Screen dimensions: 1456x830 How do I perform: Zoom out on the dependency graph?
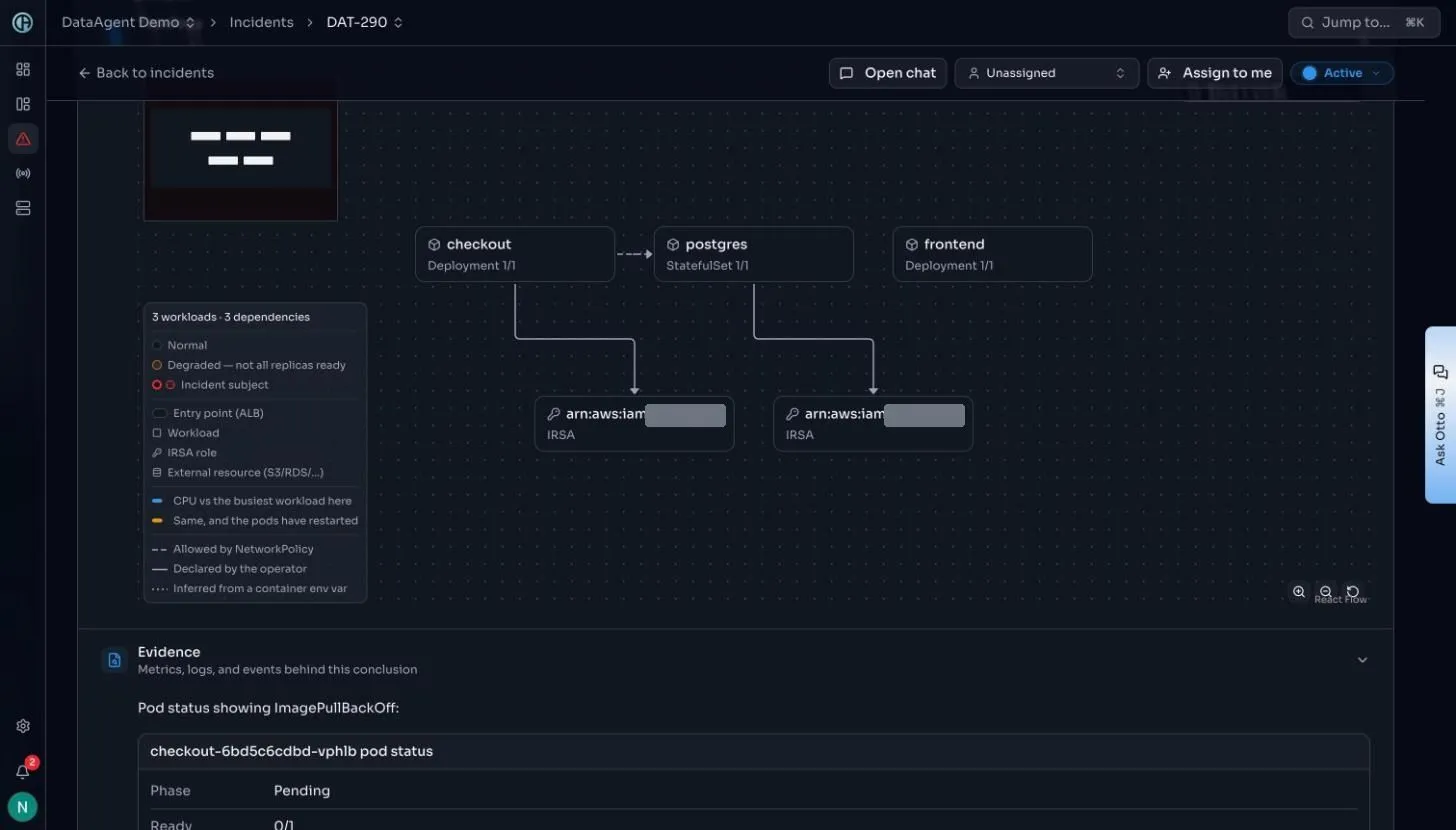[x=1326, y=592]
